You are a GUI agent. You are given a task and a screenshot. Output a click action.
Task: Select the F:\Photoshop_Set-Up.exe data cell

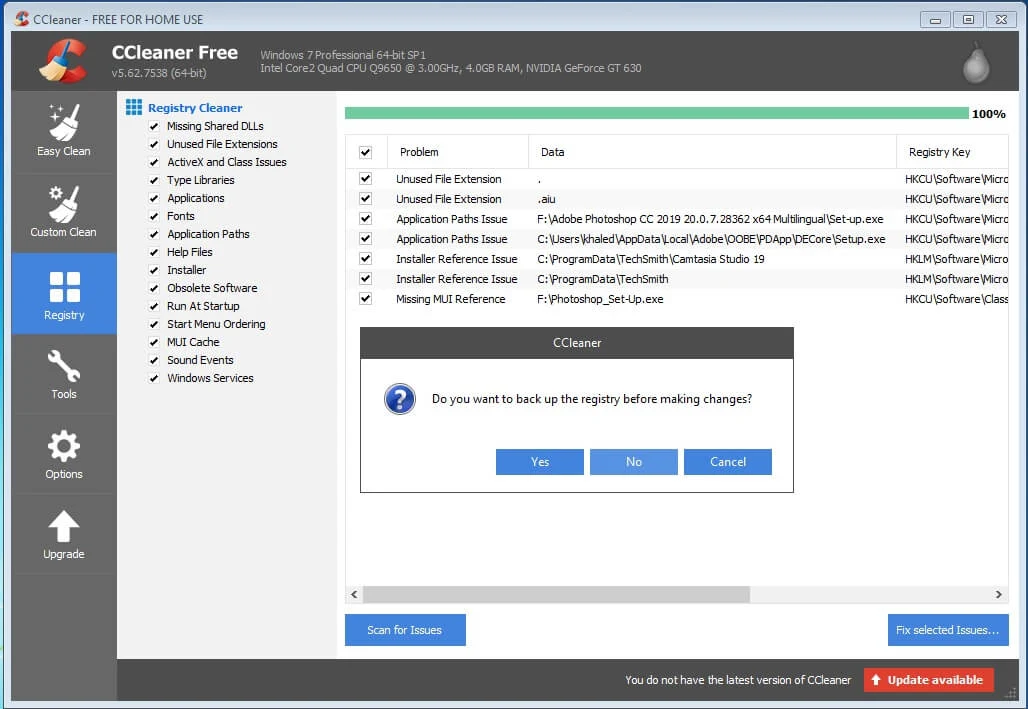(x=600, y=299)
